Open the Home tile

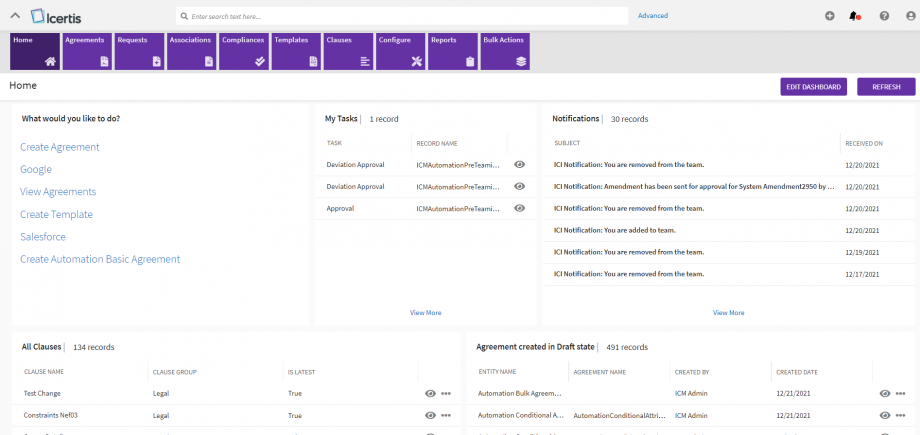[x=35, y=52]
